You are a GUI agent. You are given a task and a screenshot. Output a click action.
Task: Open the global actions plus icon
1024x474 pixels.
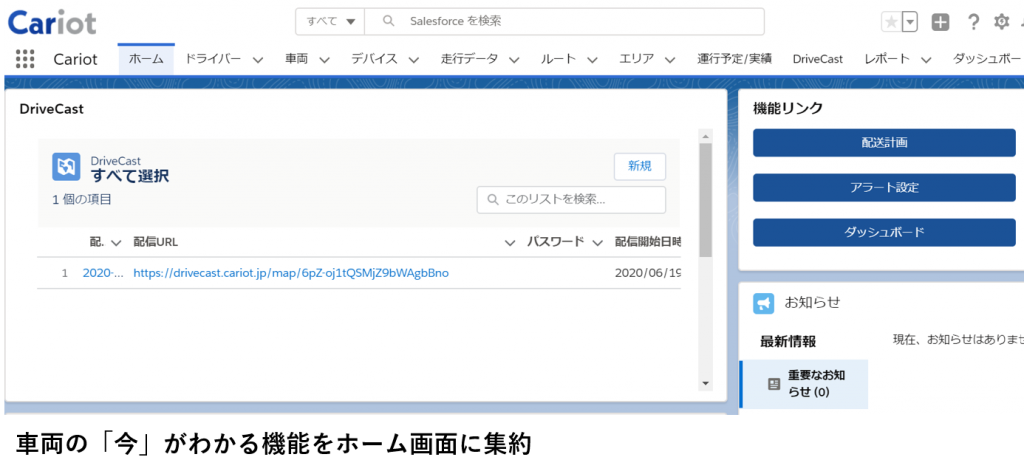940,22
